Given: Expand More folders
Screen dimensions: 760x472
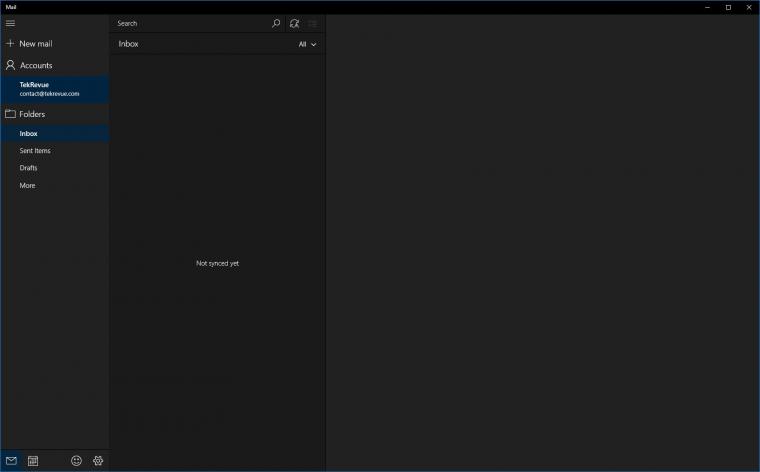Looking at the screenshot, I should pos(27,185).
